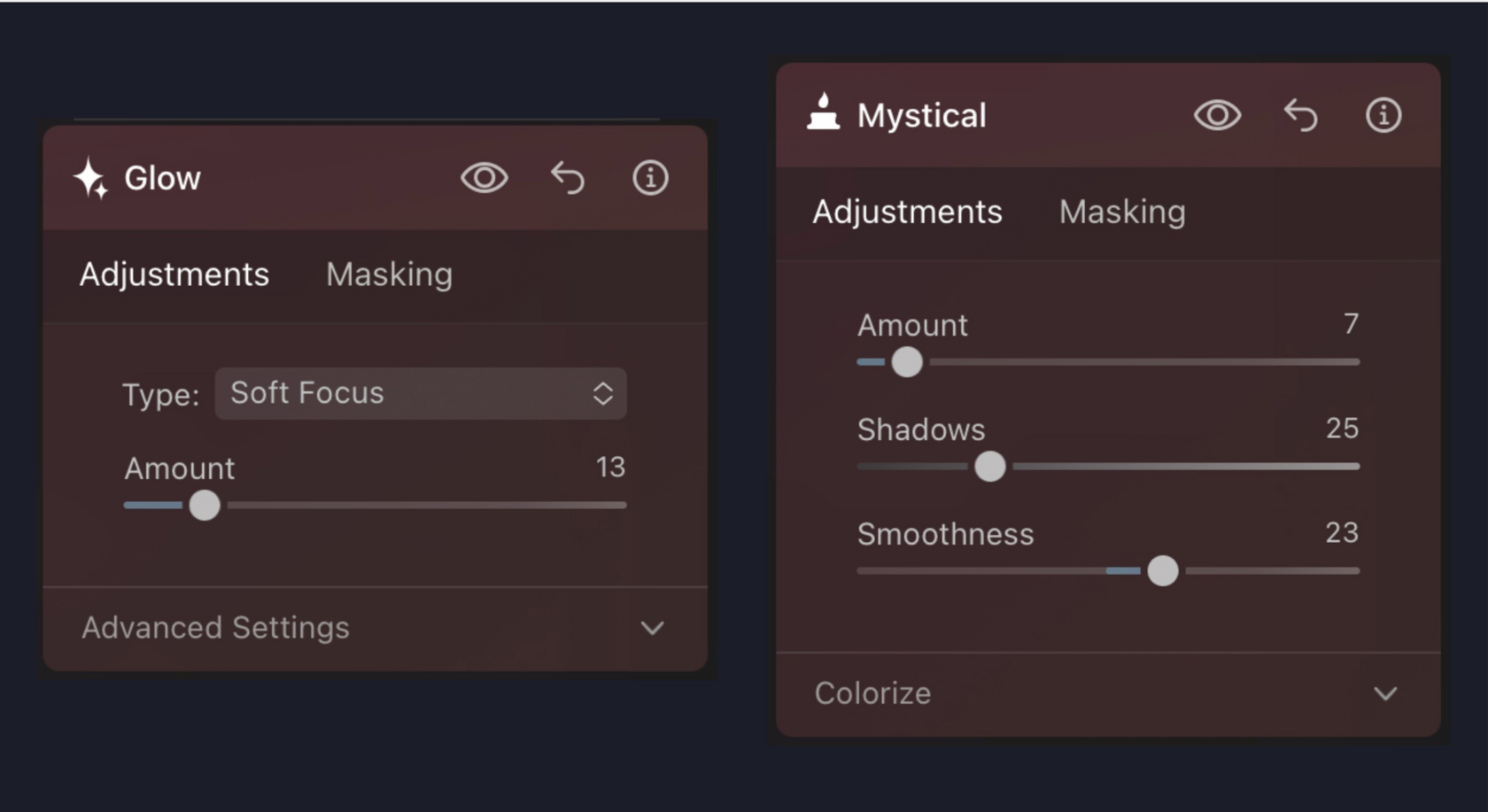Select Adjustments tab in Glow panel
The height and width of the screenshot is (812, 1488).
coord(174,275)
